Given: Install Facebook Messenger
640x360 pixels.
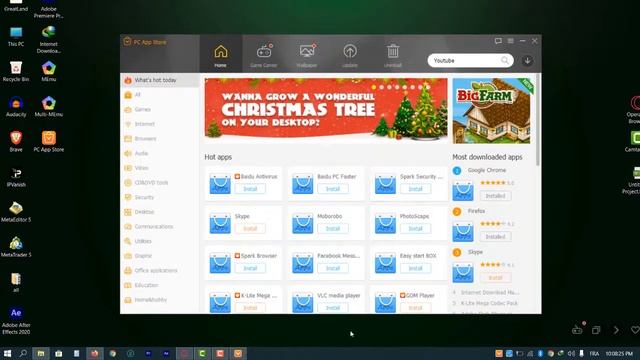Looking at the screenshot, I should tap(333, 268).
